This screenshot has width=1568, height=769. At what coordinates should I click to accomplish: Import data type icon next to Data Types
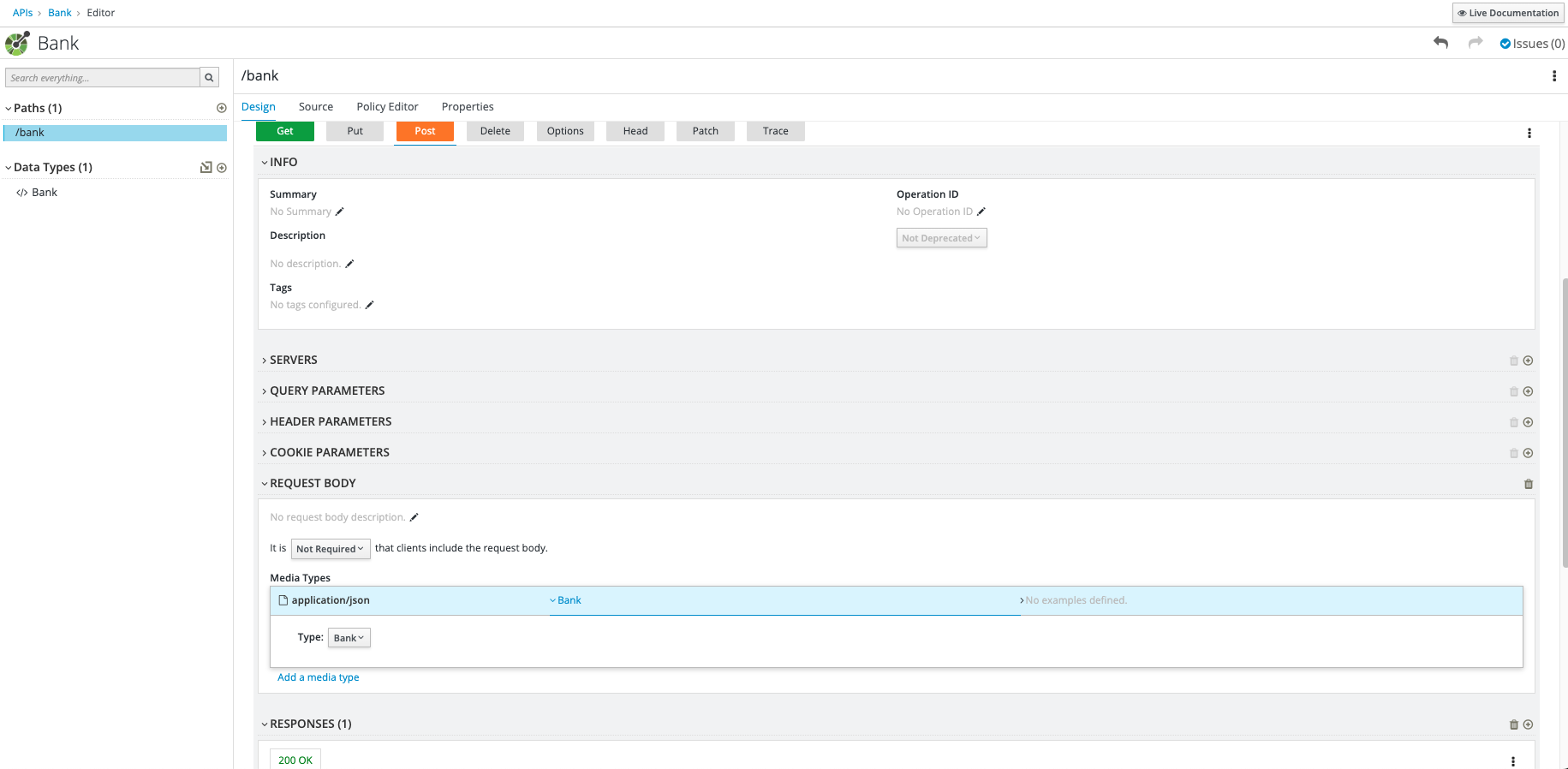point(206,167)
